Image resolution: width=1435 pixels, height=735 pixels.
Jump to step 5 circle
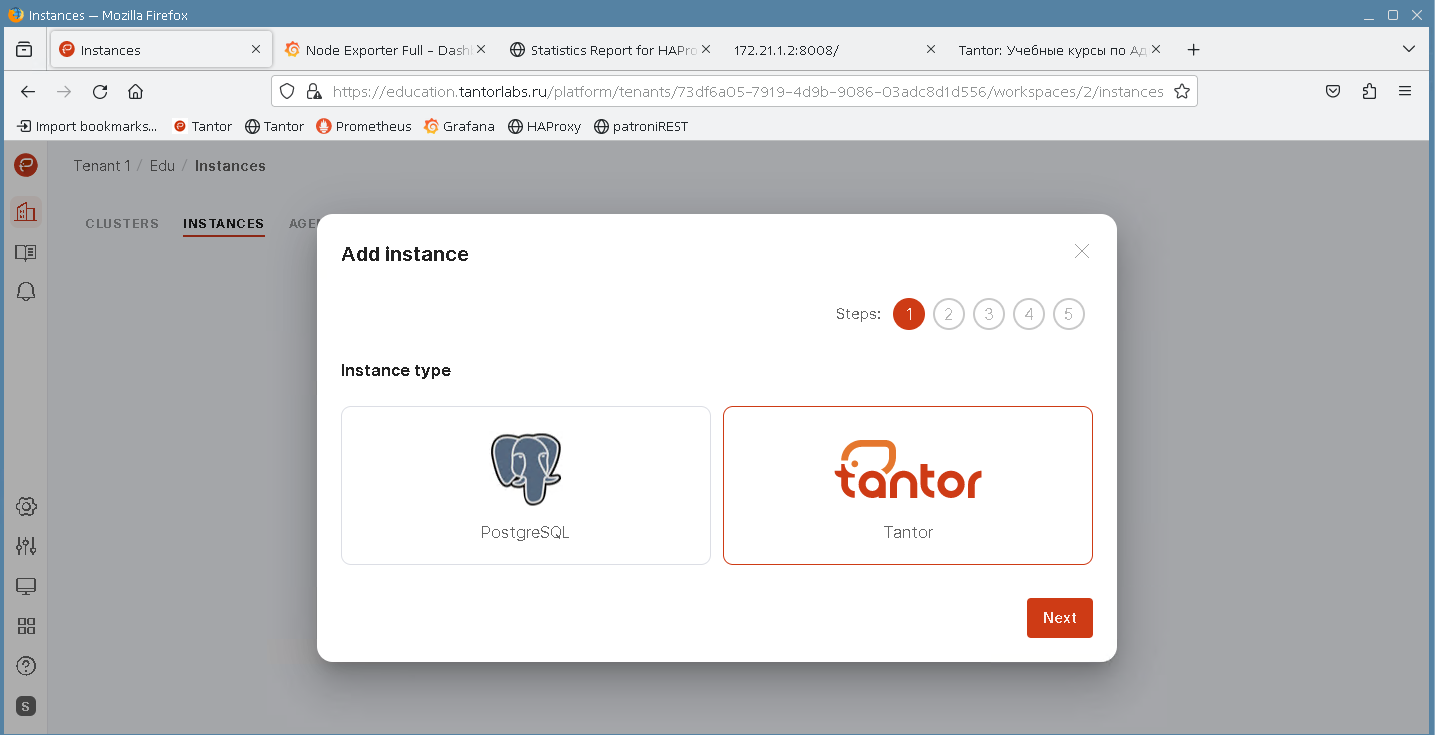coord(1068,315)
